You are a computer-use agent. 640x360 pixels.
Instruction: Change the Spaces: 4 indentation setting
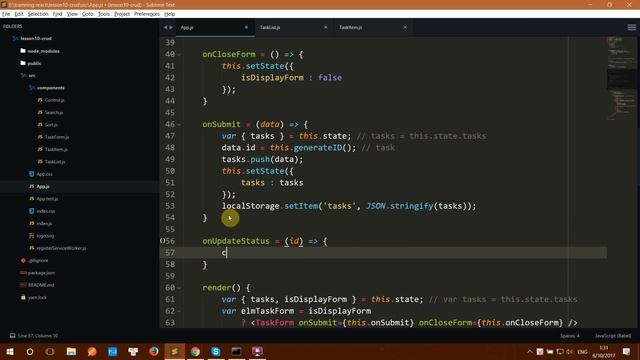pyautogui.click(x=570, y=336)
